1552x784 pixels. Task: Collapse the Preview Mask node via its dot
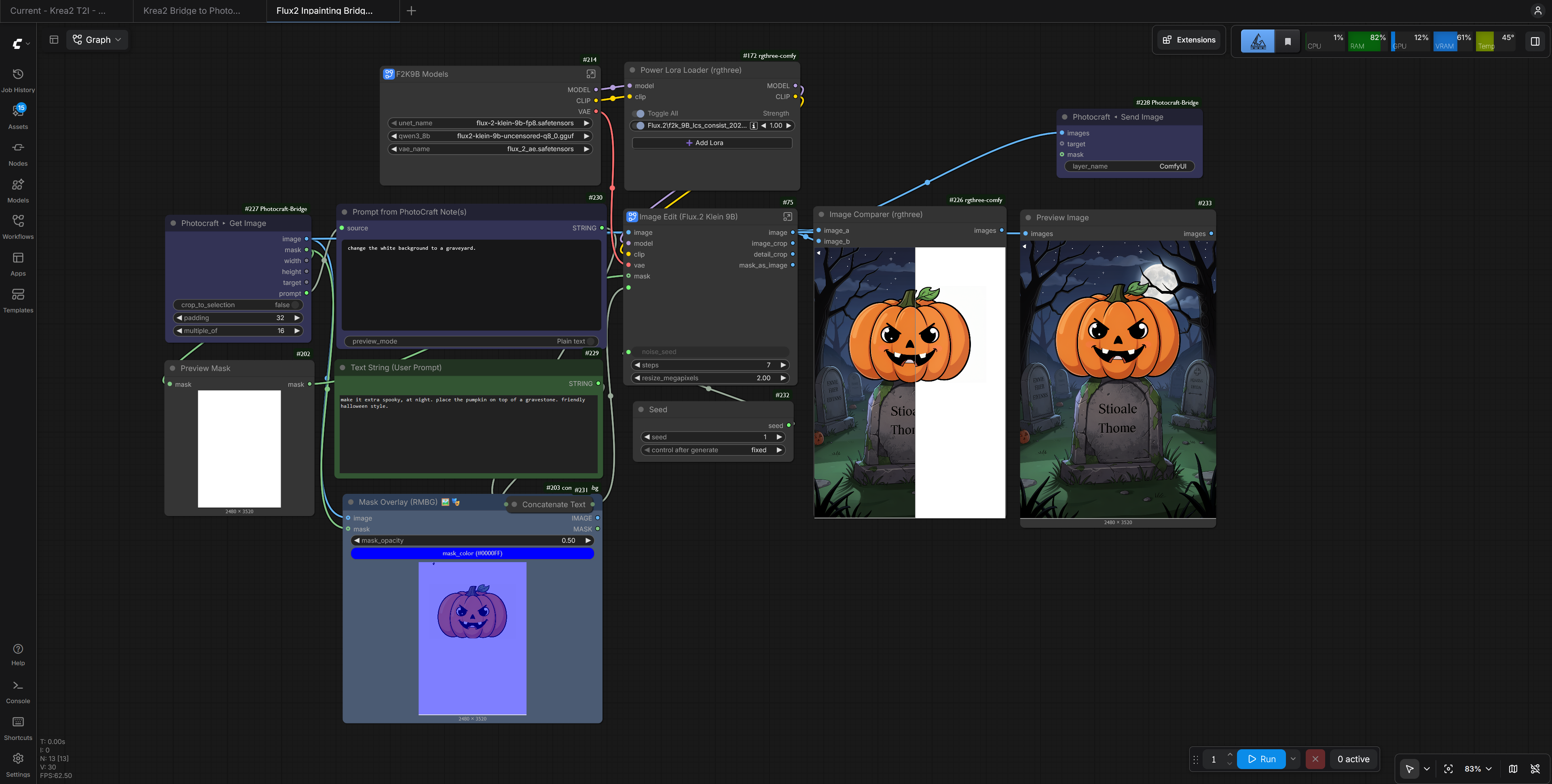coord(173,369)
